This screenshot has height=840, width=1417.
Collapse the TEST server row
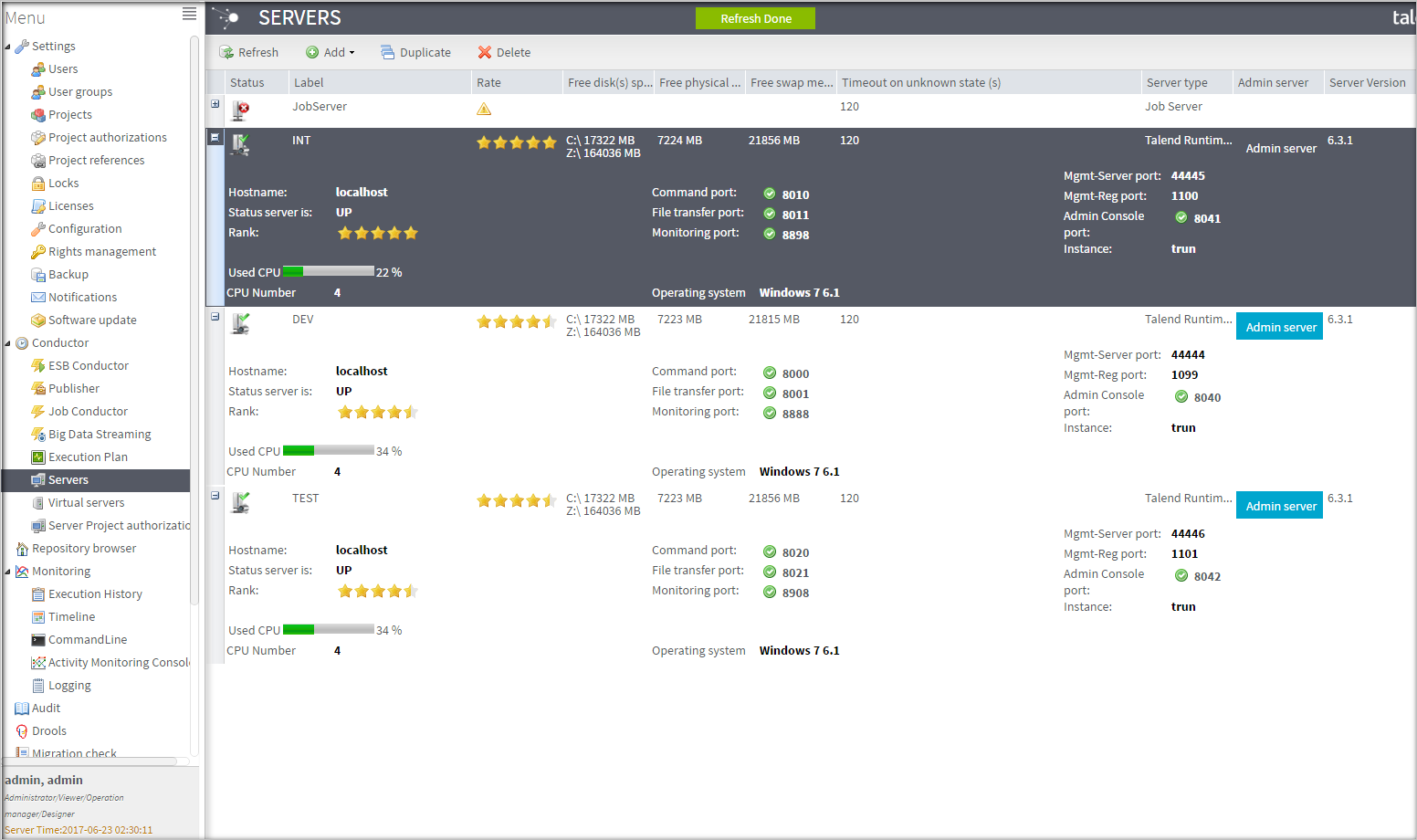pos(215,496)
